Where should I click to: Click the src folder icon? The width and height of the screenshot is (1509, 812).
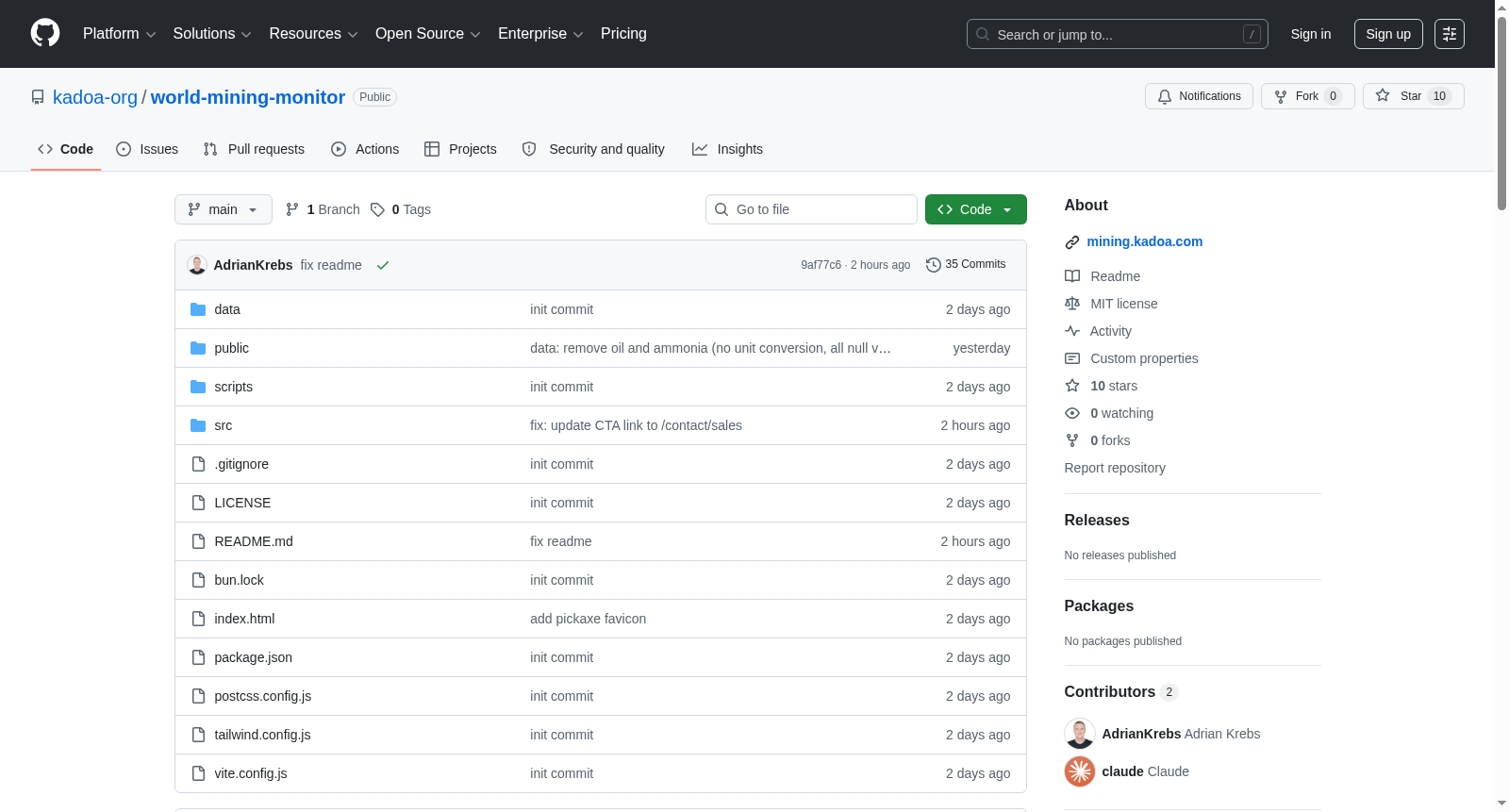(x=198, y=425)
